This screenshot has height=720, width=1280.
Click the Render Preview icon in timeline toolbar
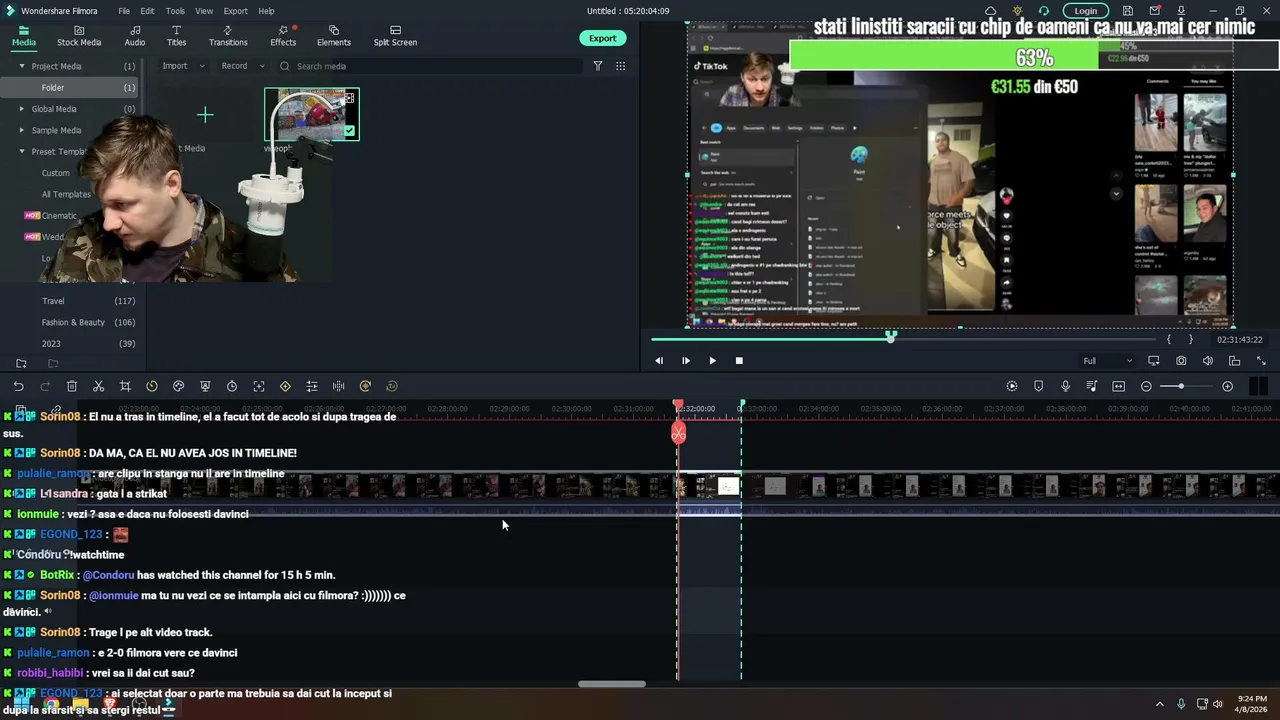point(1012,386)
